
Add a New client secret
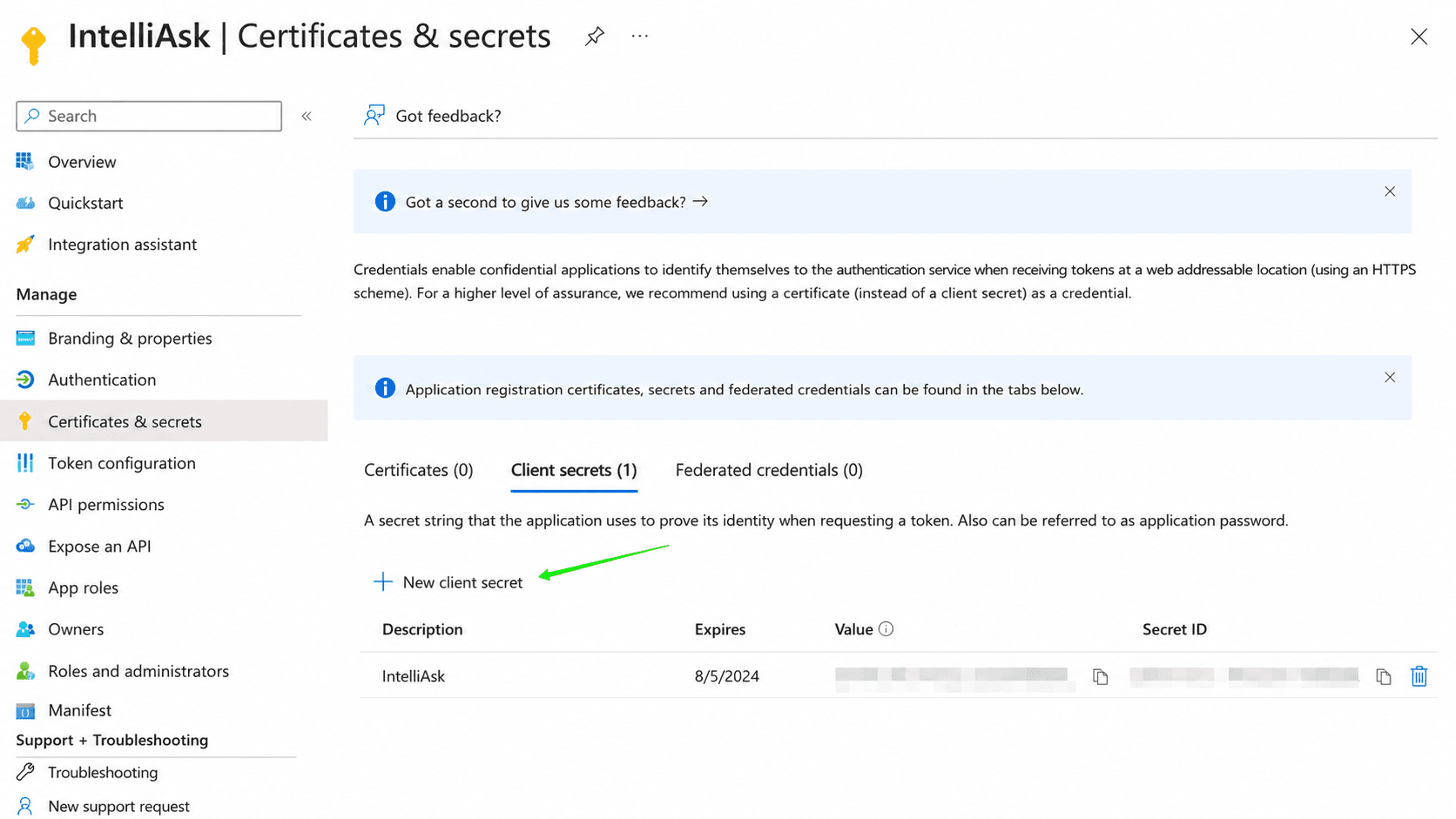click(448, 582)
